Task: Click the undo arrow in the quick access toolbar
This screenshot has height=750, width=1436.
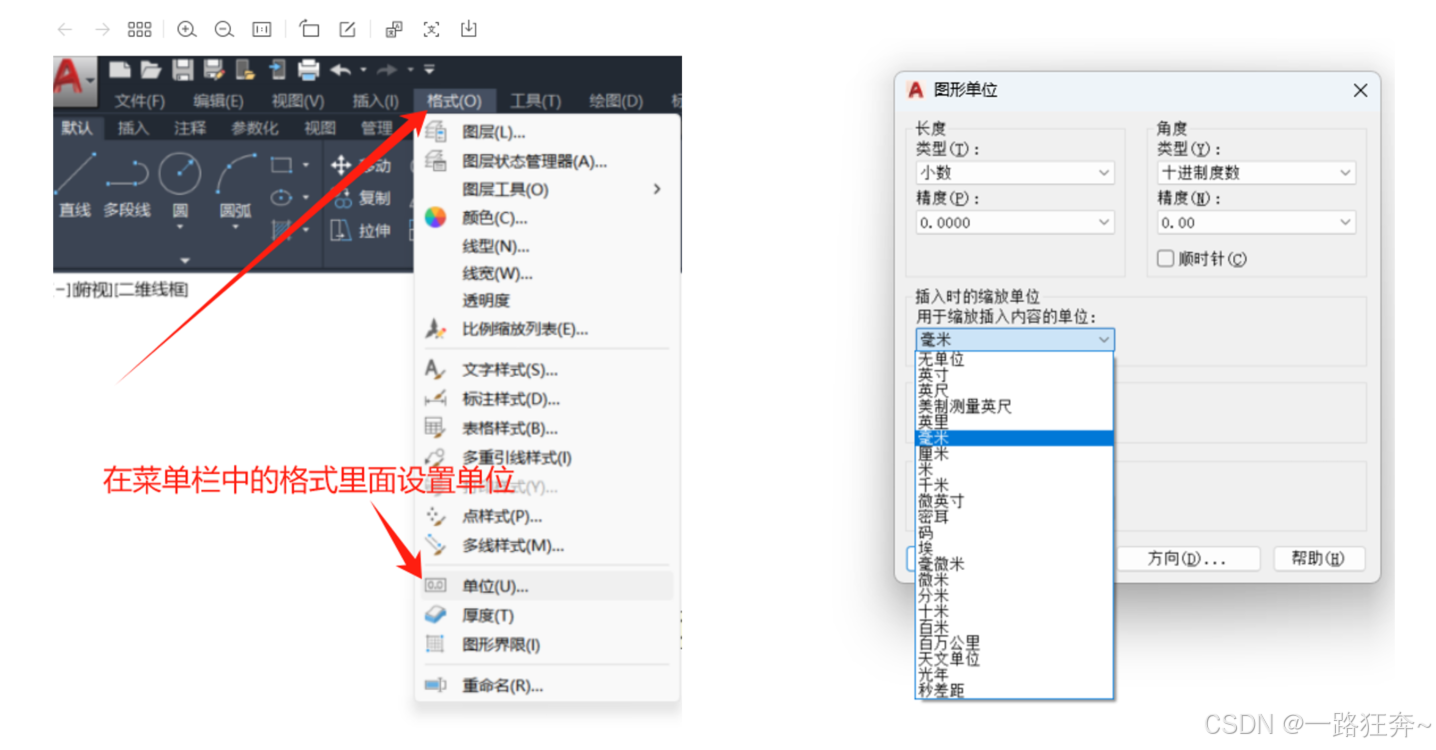Action: (341, 69)
